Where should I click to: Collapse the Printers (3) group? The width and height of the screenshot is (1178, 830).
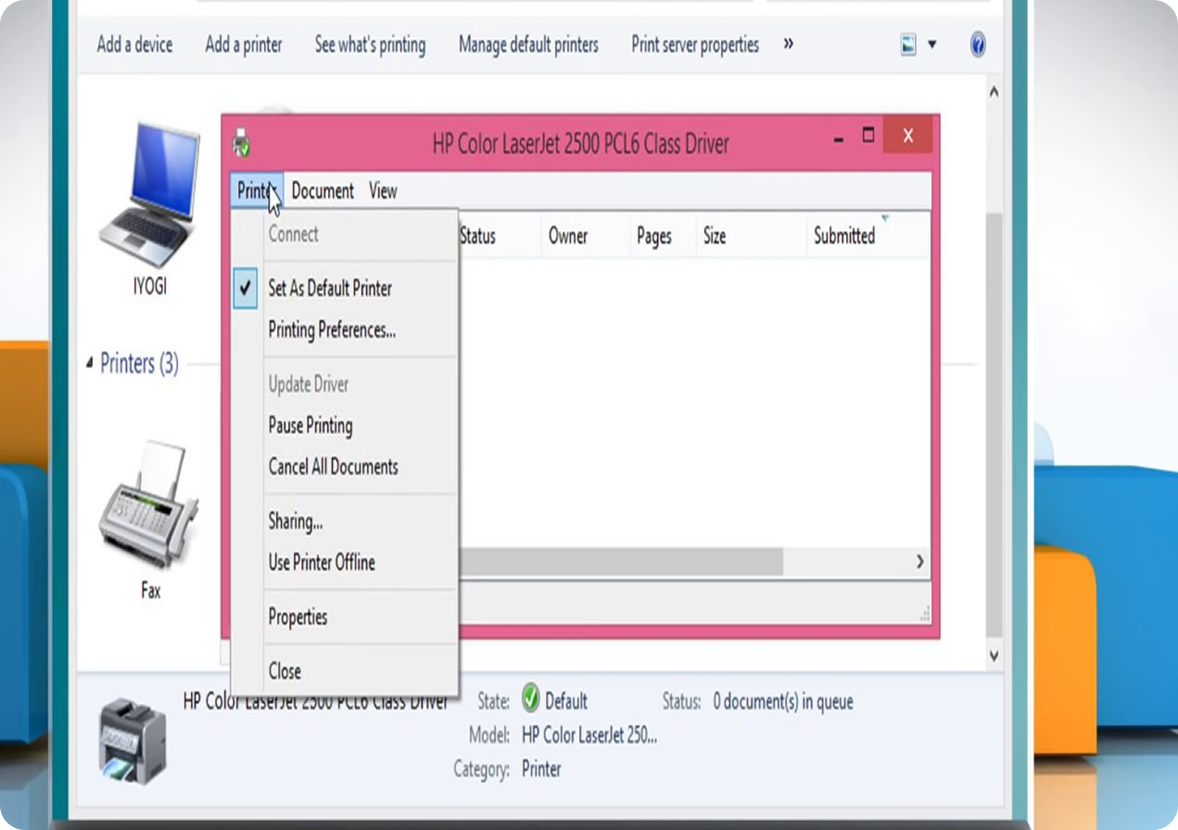coord(89,363)
